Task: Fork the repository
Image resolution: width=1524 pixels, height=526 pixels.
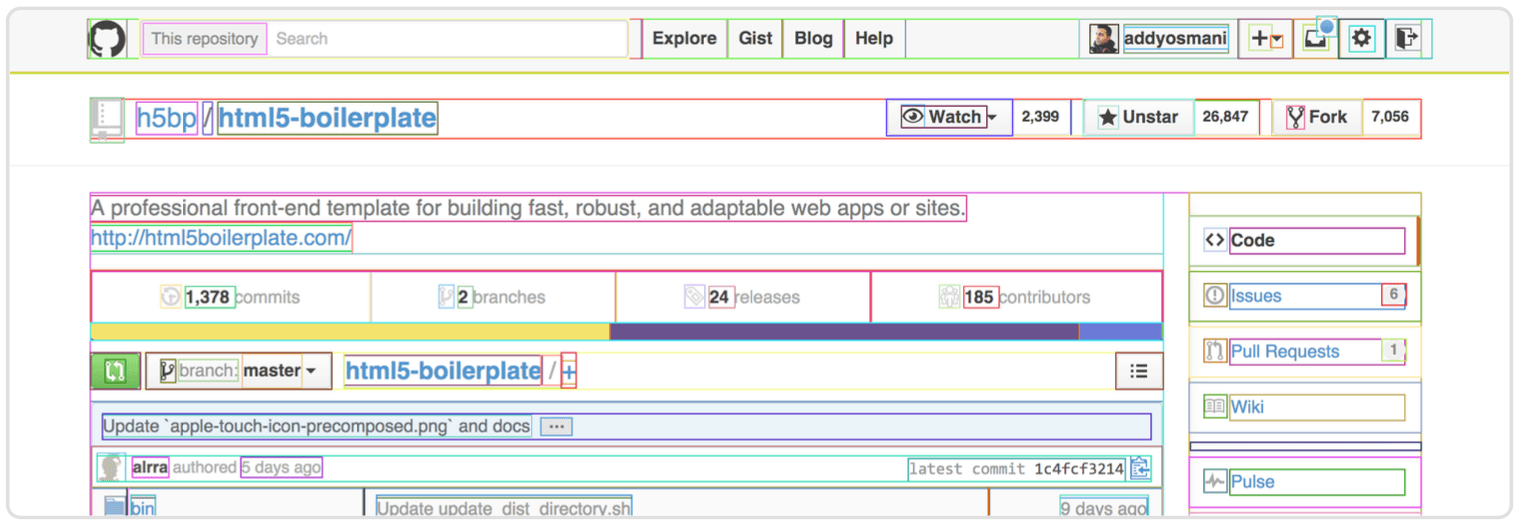Action: point(1317,117)
